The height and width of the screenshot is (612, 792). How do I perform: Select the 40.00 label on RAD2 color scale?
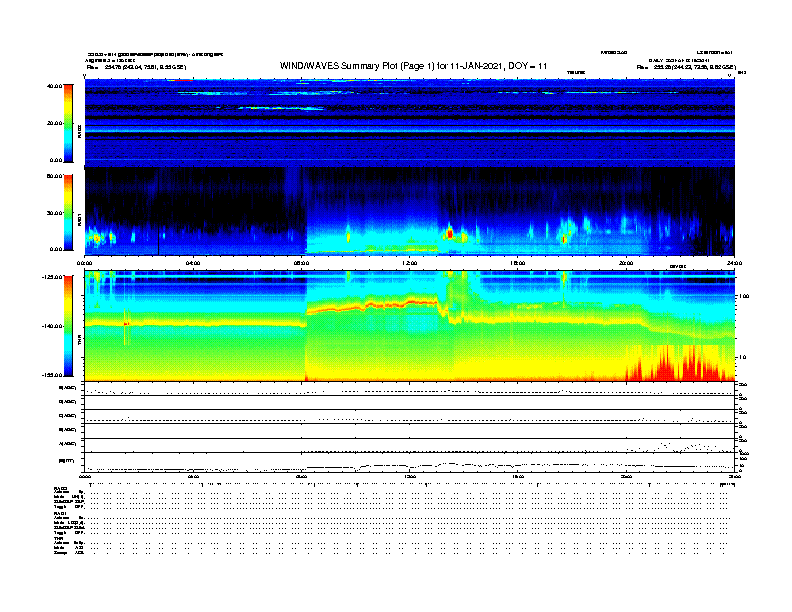pyautogui.click(x=54, y=86)
